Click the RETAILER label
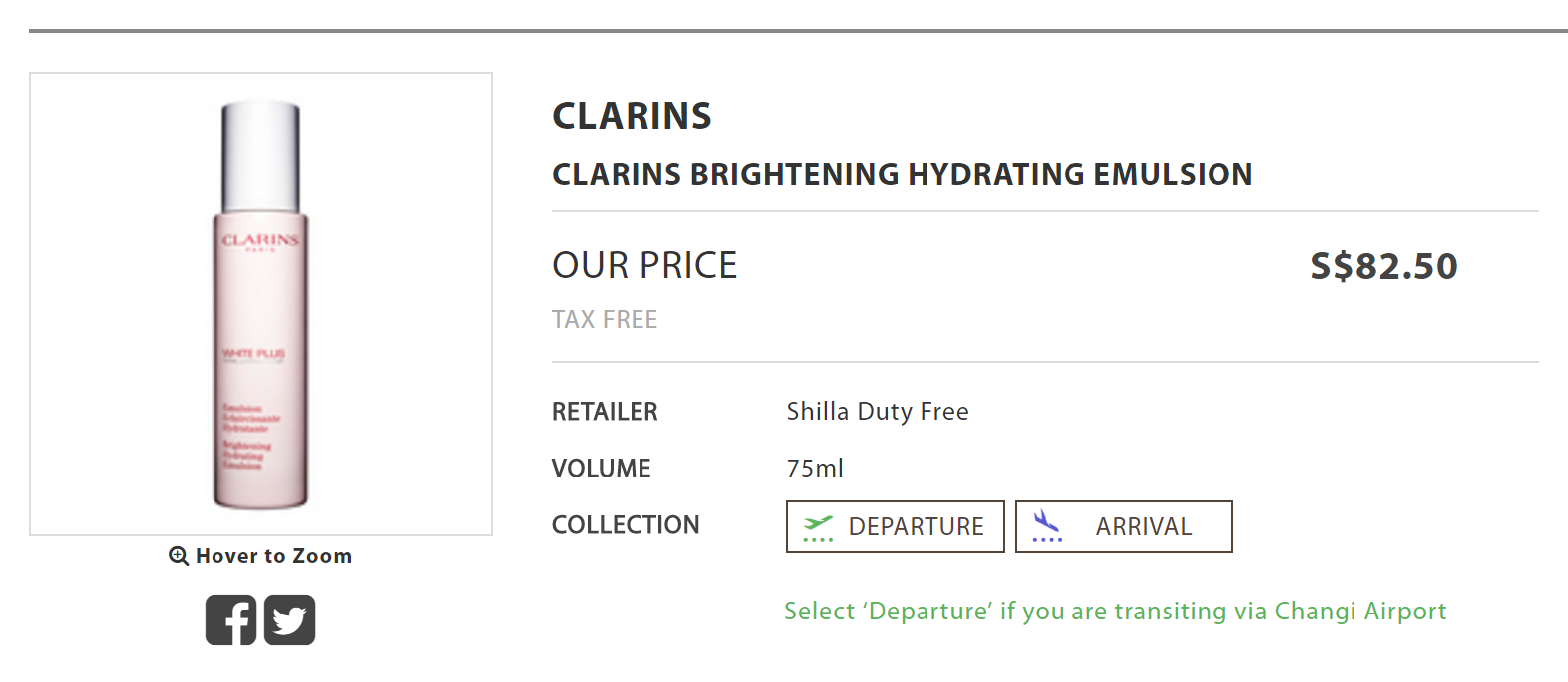The height and width of the screenshot is (682, 1568). (605, 412)
